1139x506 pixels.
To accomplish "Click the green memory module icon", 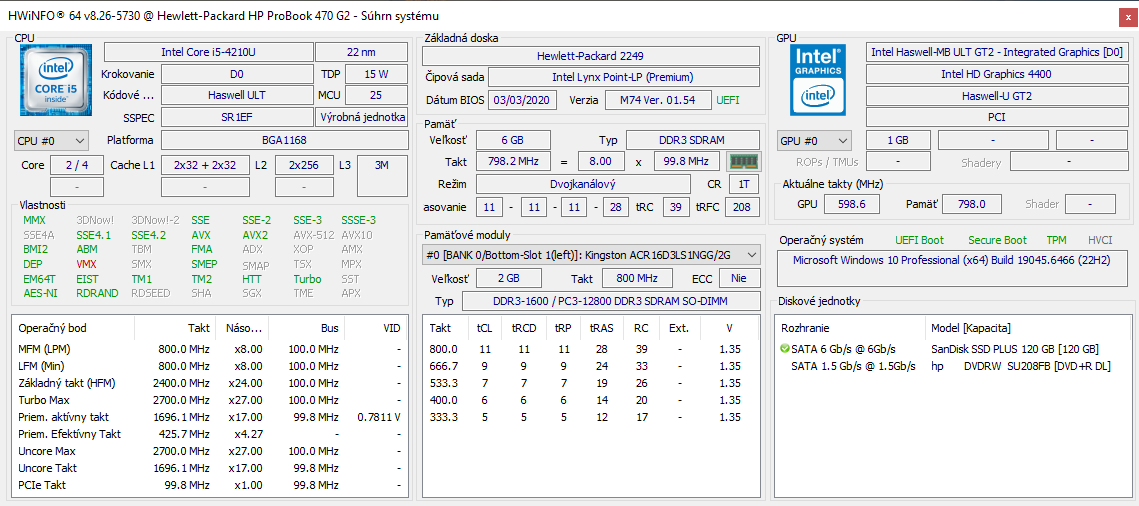I will [742, 162].
